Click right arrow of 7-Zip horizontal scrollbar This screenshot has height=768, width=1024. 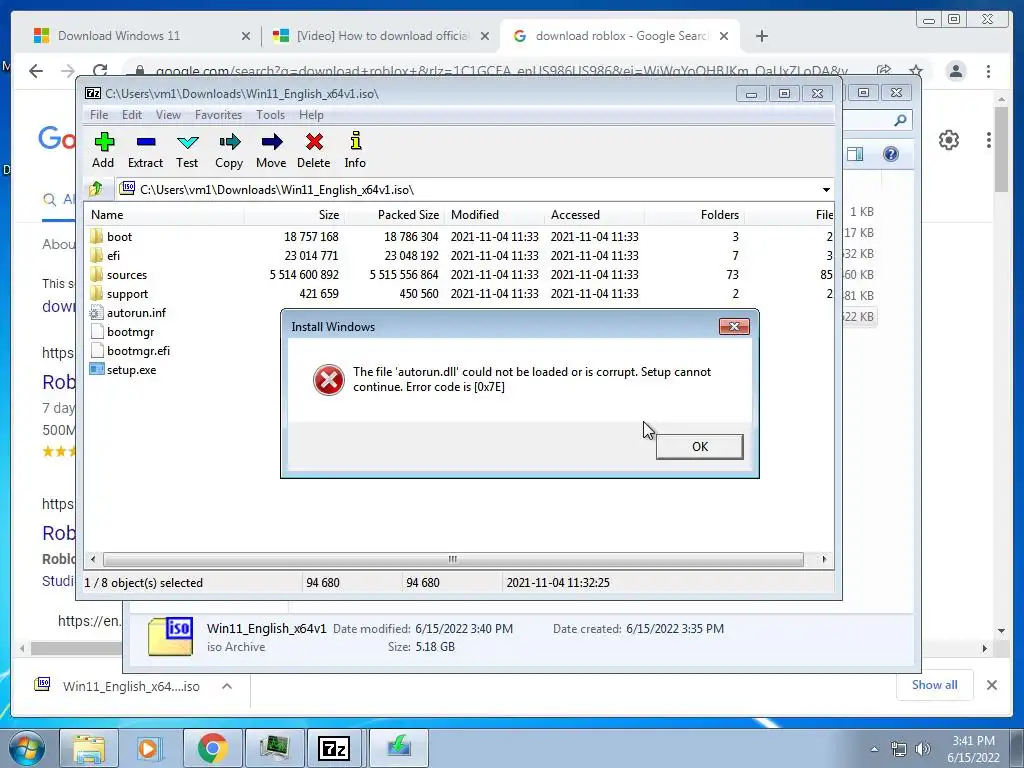coord(824,560)
